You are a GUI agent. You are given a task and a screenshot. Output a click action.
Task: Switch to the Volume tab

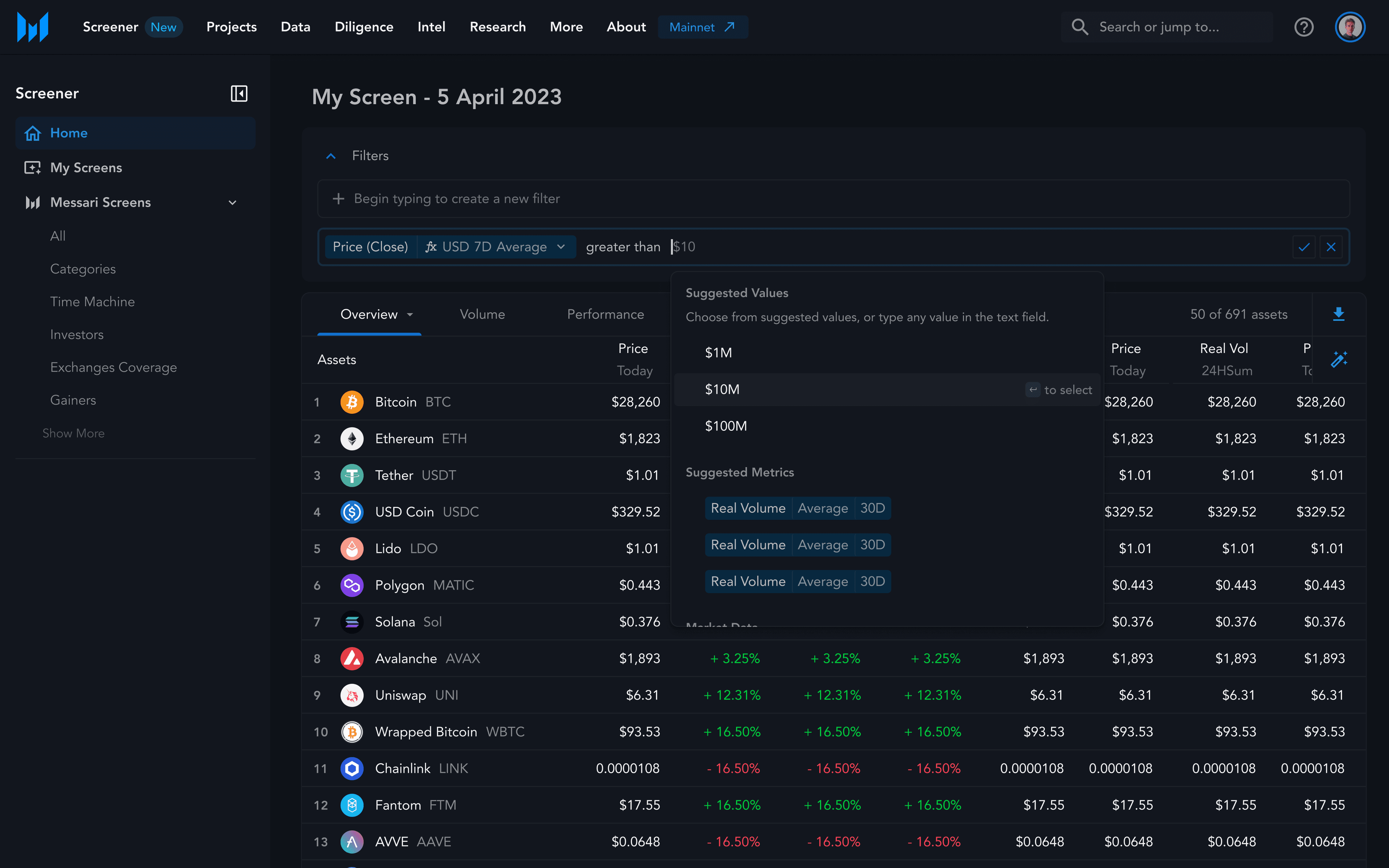click(x=482, y=315)
